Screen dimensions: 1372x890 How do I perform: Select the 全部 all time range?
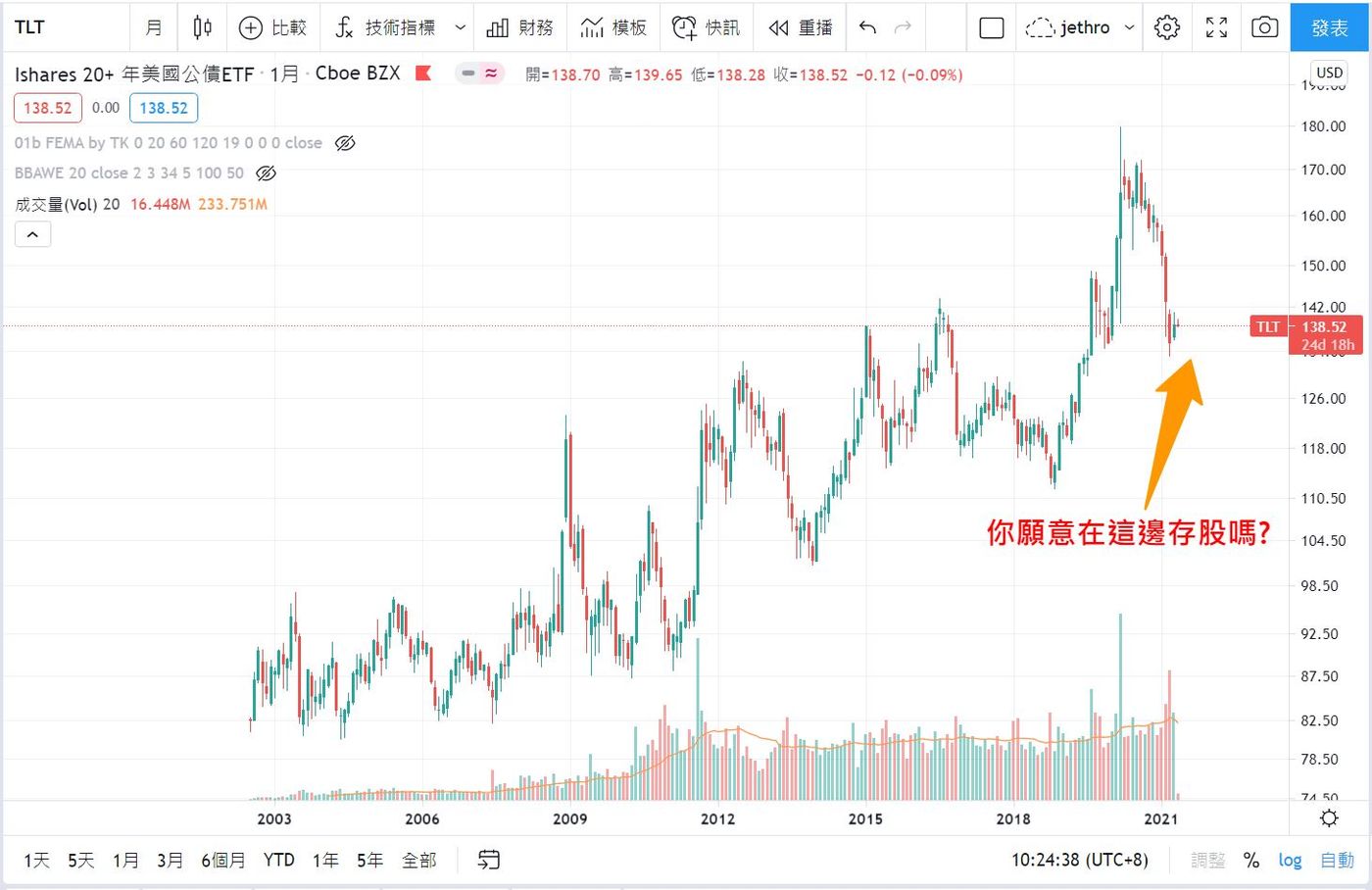tap(418, 860)
